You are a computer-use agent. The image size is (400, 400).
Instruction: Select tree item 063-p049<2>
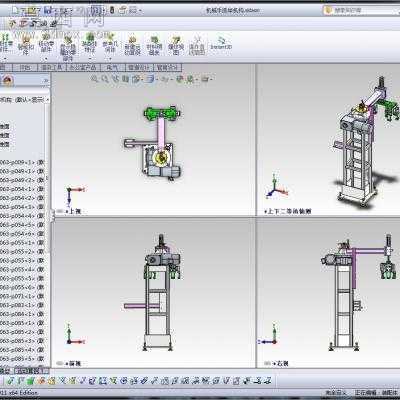click(22, 180)
